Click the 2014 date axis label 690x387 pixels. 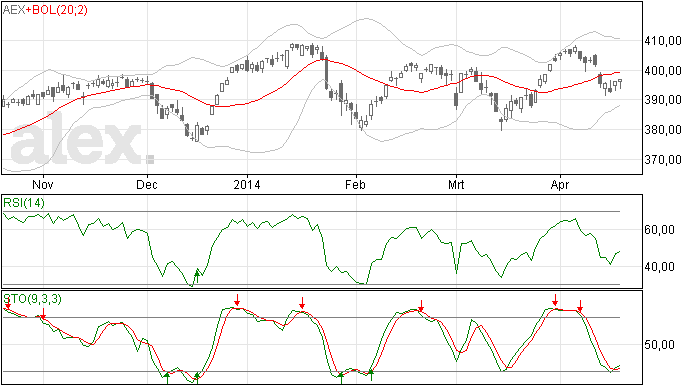coord(247,184)
